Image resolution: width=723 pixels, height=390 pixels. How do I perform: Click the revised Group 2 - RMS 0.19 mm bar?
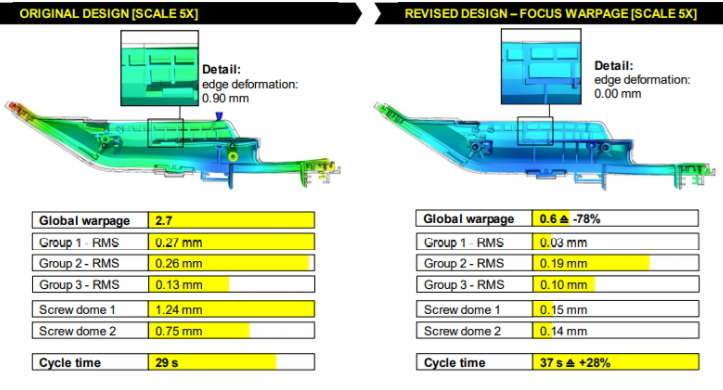(591, 263)
